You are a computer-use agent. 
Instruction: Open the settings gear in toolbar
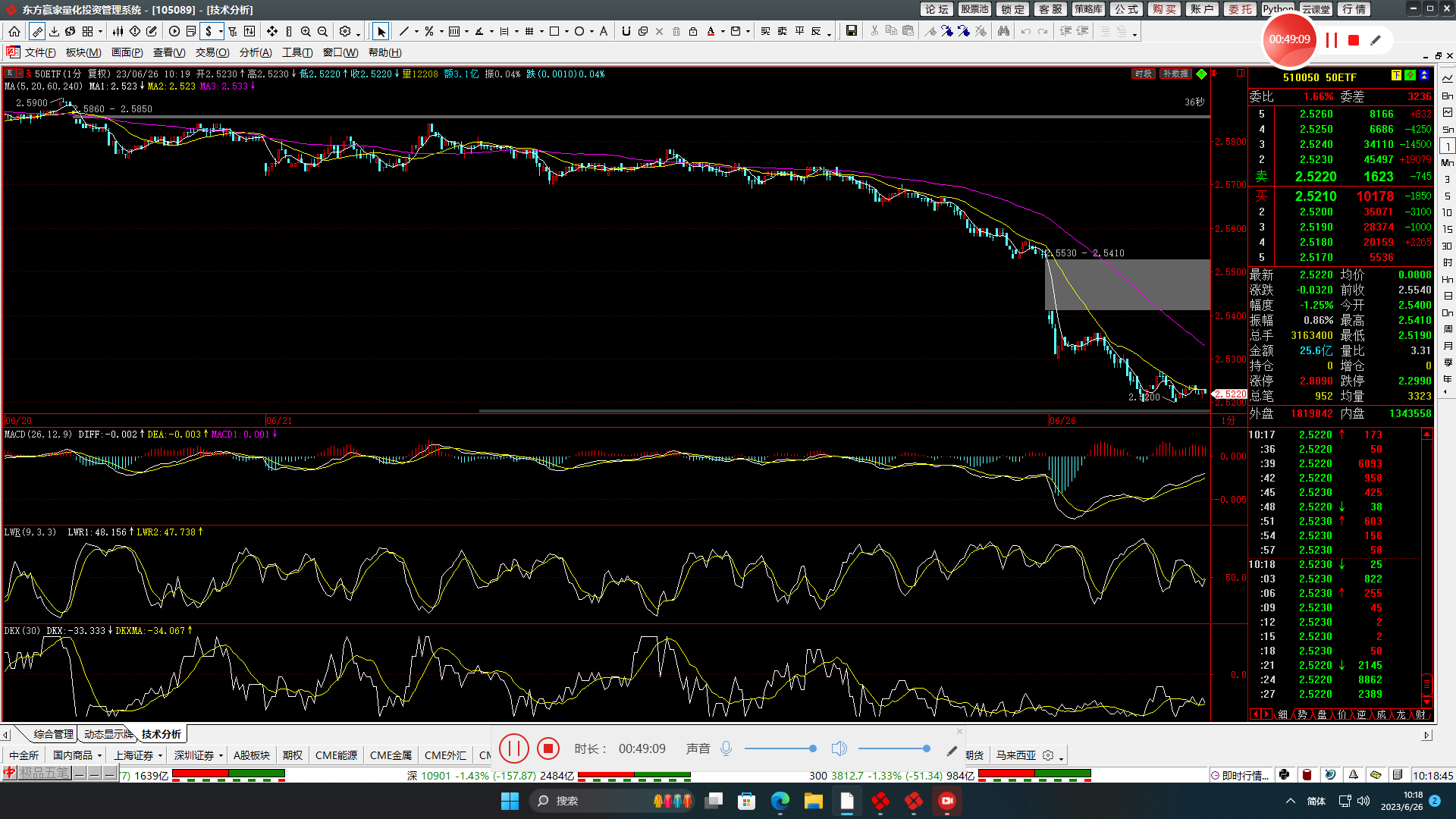tap(345, 31)
